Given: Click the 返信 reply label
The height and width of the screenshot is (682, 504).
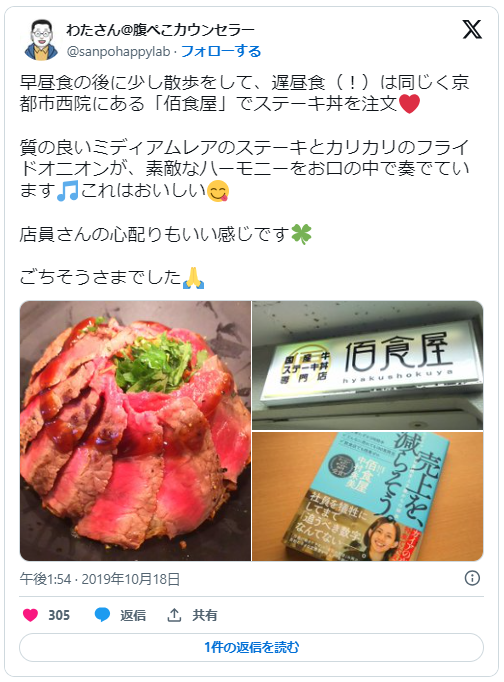Looking at the screenshot, I should coord(133,615).
